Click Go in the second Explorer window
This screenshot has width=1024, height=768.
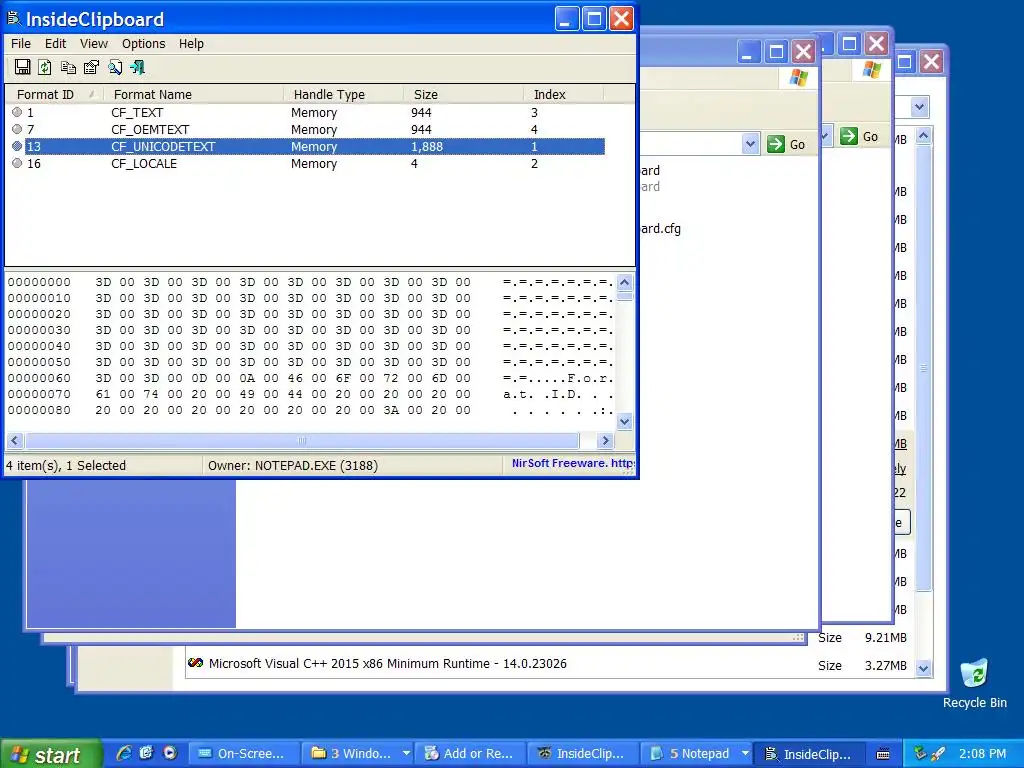point(859,136)
